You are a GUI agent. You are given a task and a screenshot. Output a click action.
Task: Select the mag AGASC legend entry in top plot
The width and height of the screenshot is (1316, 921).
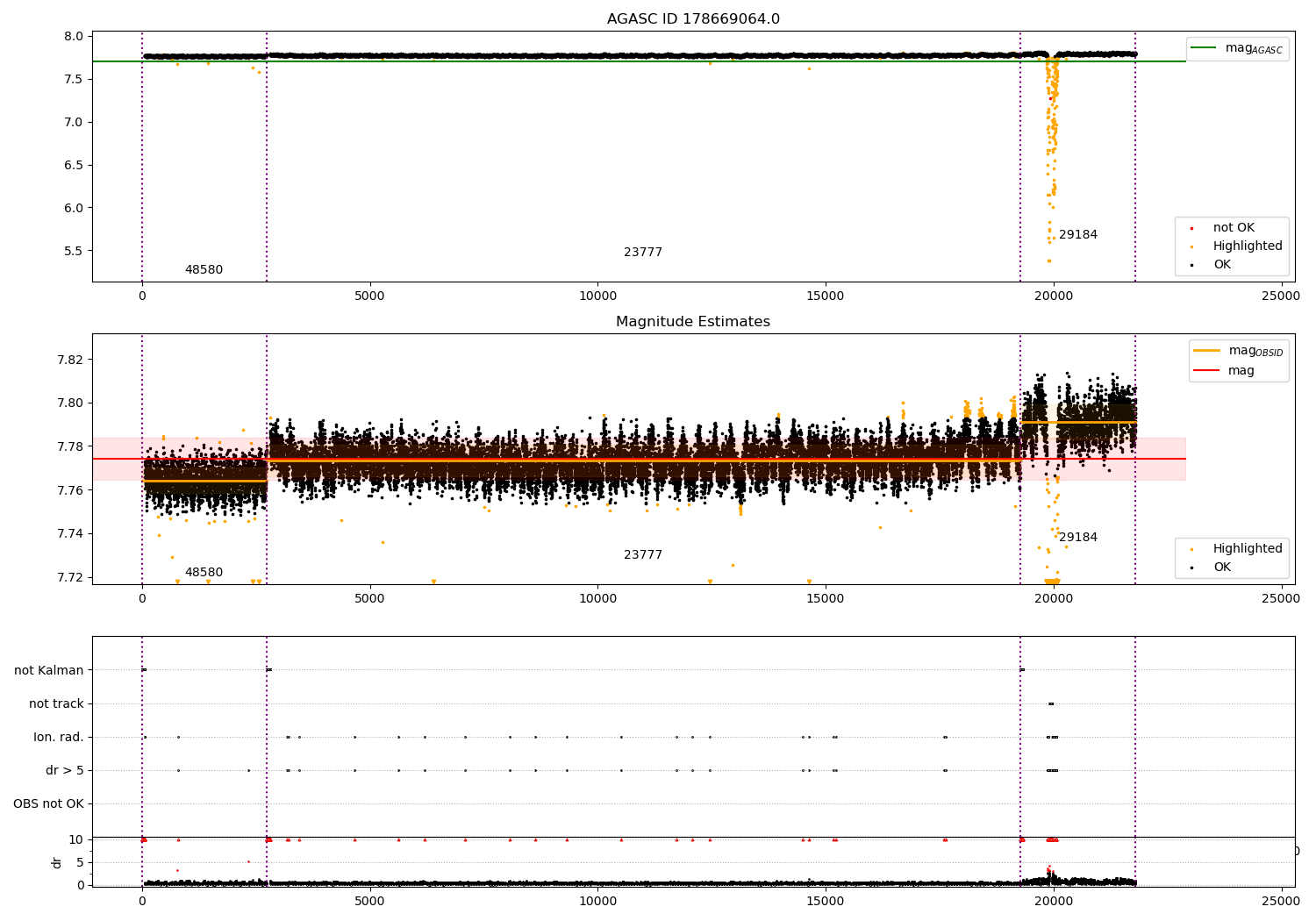(x=1236, y=48)
